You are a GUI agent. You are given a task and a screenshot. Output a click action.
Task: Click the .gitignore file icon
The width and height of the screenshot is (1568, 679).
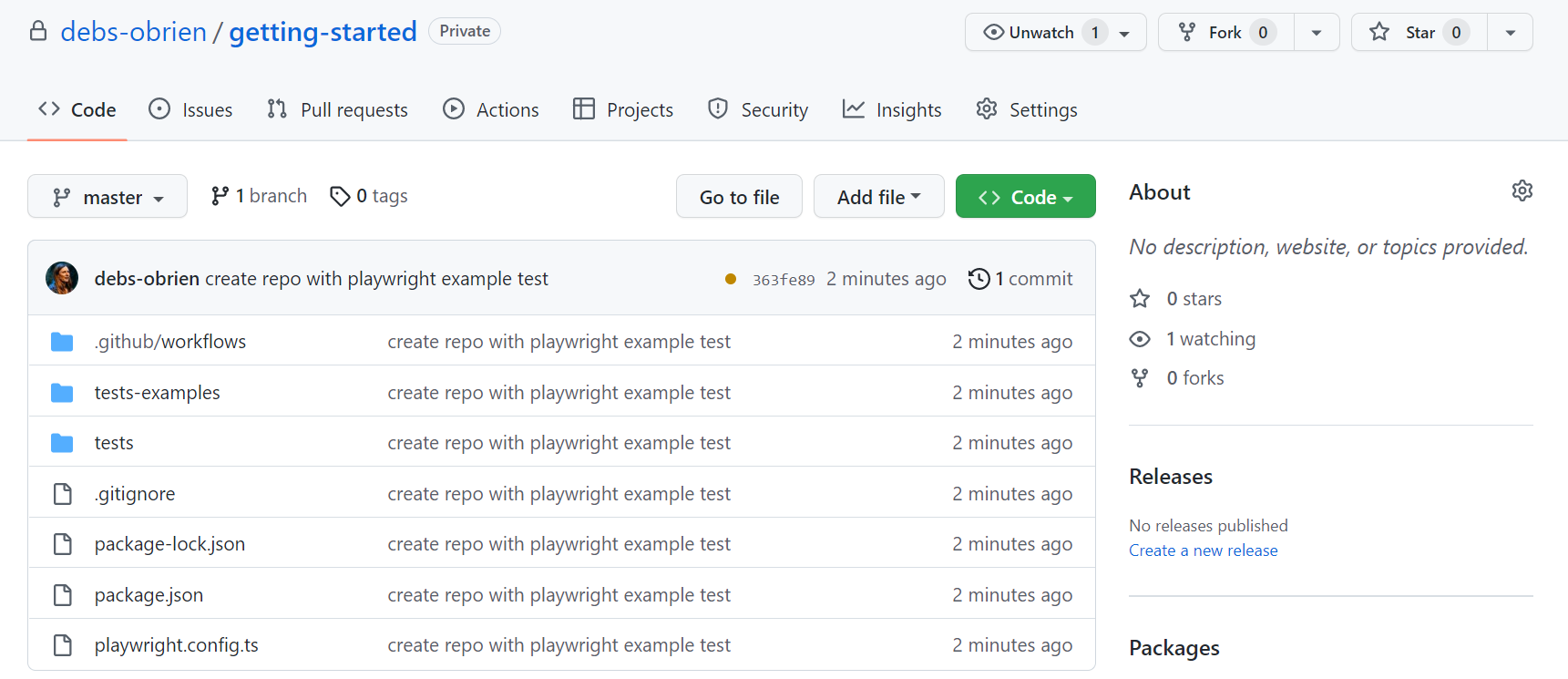[63, 494]
